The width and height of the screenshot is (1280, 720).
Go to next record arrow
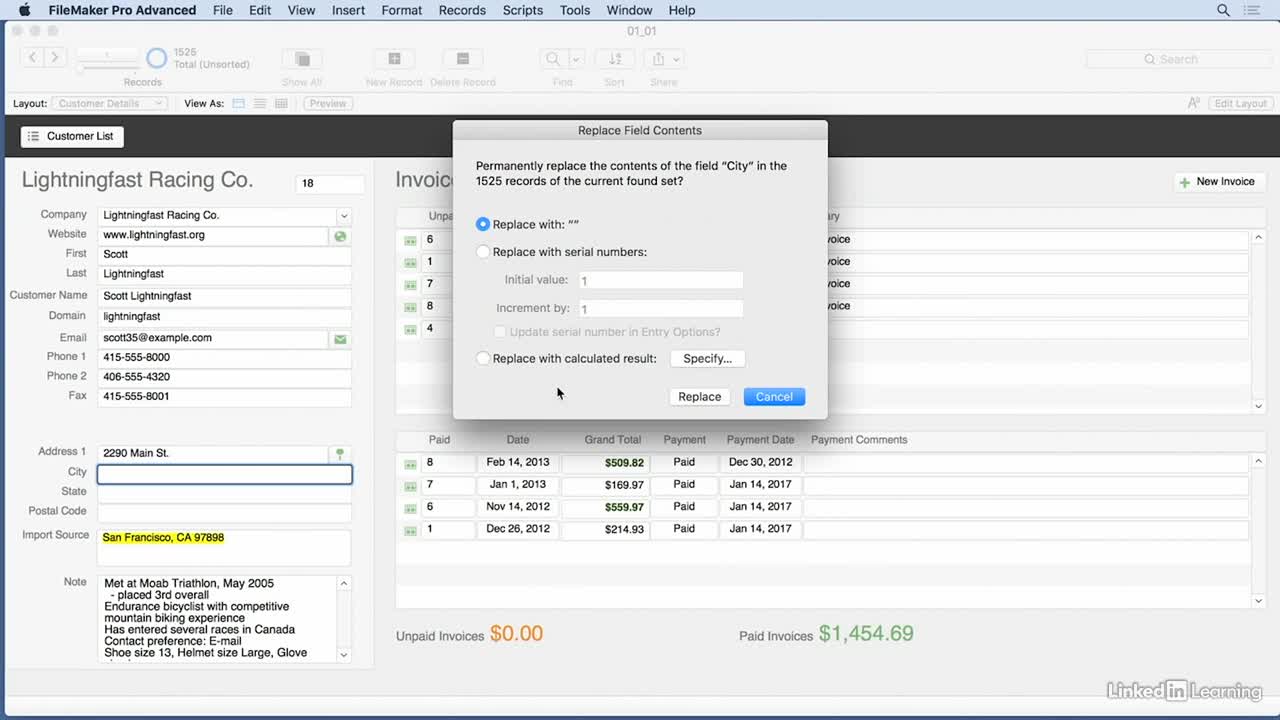click(55, 58)
